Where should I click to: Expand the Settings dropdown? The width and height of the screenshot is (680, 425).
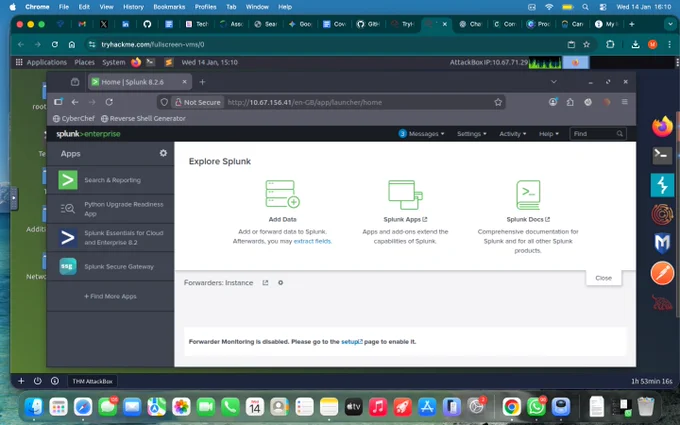click(x=471, y=134)
